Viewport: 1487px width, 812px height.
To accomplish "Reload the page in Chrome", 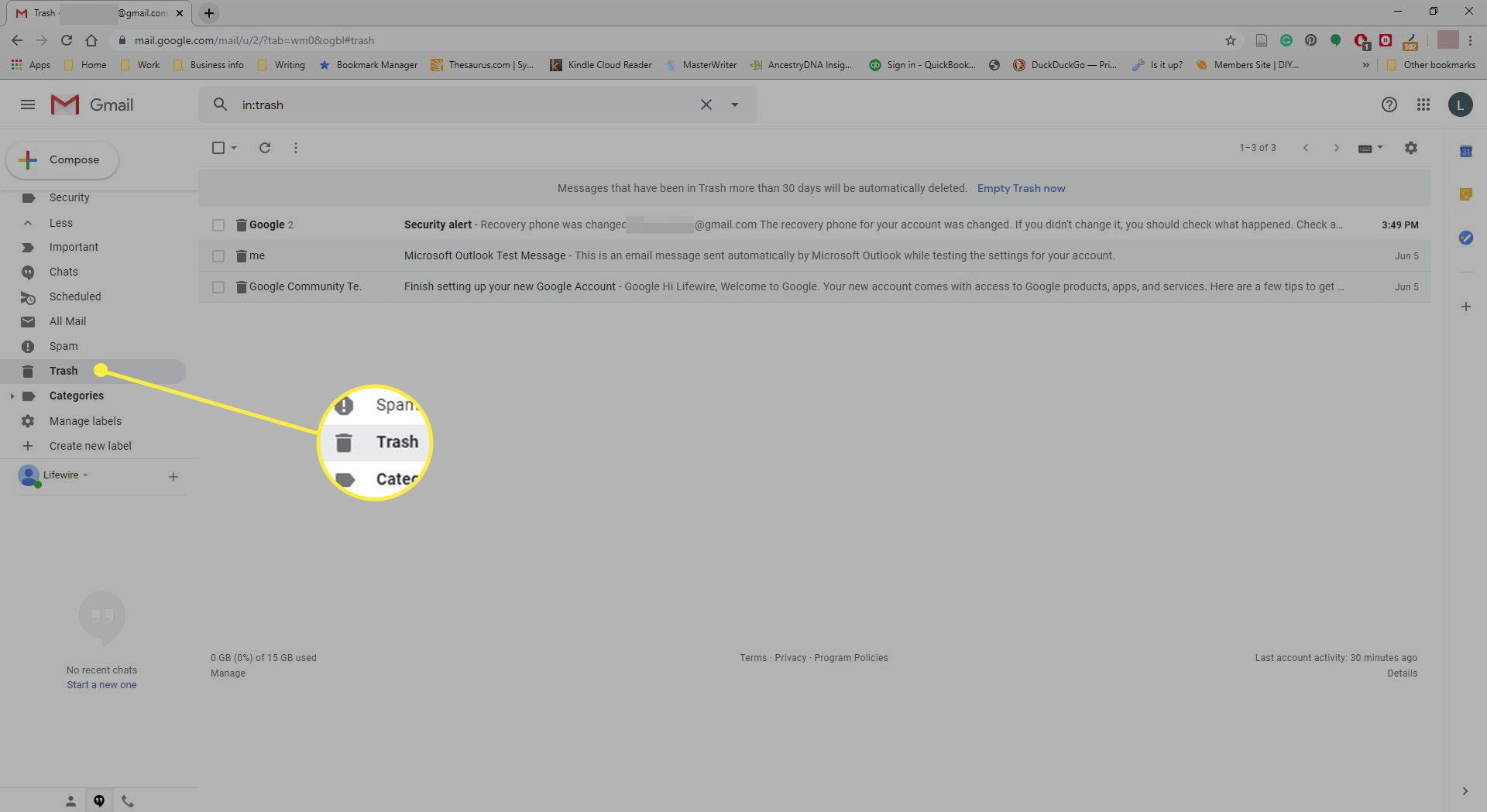I will click(67, 40).
